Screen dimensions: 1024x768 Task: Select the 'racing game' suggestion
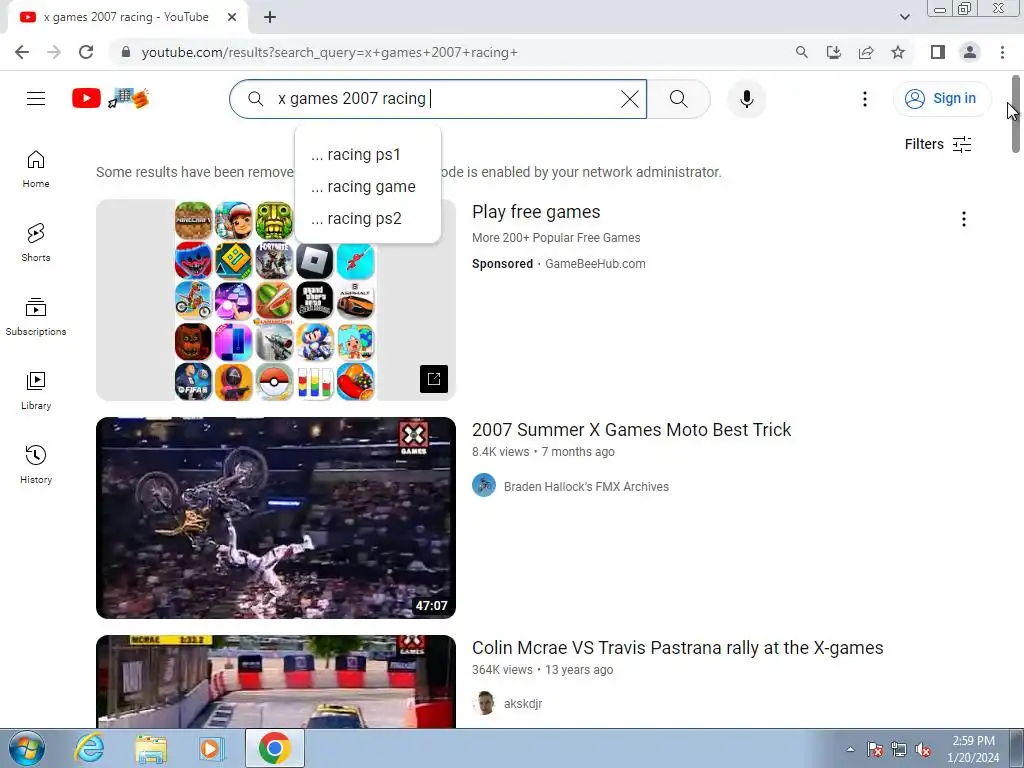click(x=368, y=186)
